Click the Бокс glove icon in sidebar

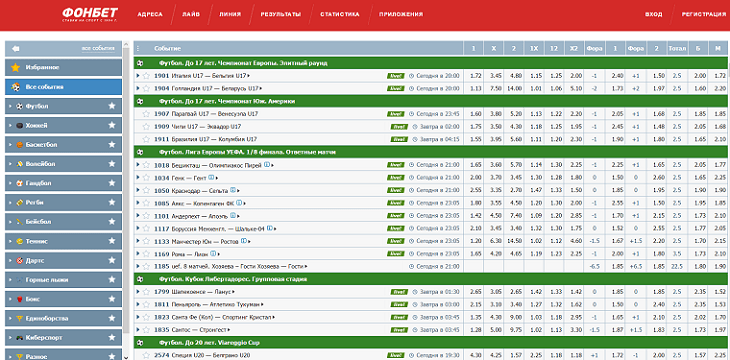click(x=20, y=299)
